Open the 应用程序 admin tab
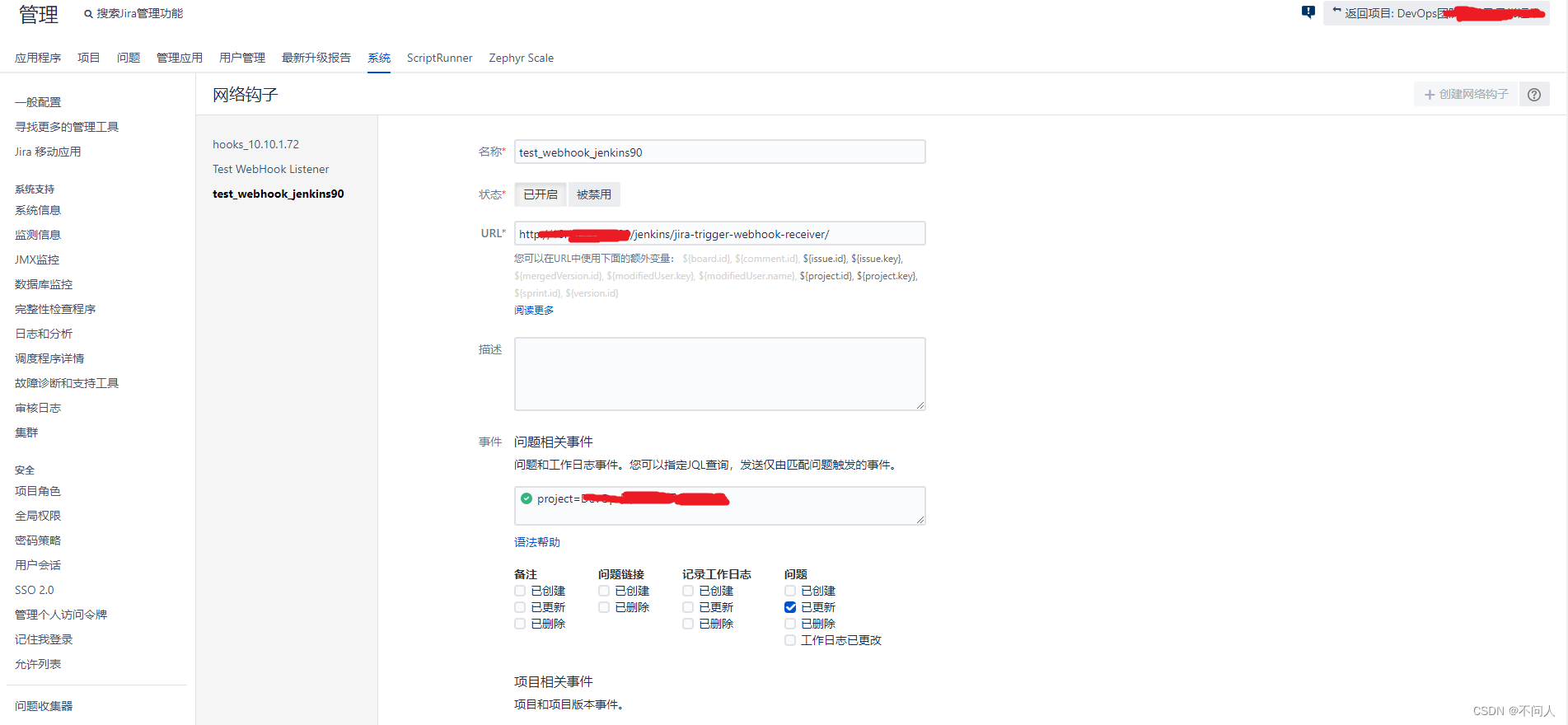The image size is (1568, 725). [38, 58]
